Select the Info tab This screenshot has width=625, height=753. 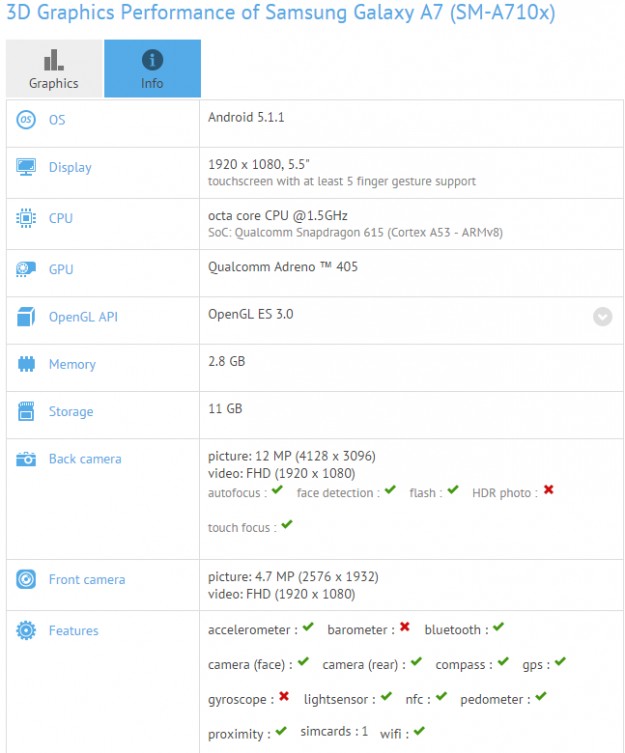click(152, 69)
